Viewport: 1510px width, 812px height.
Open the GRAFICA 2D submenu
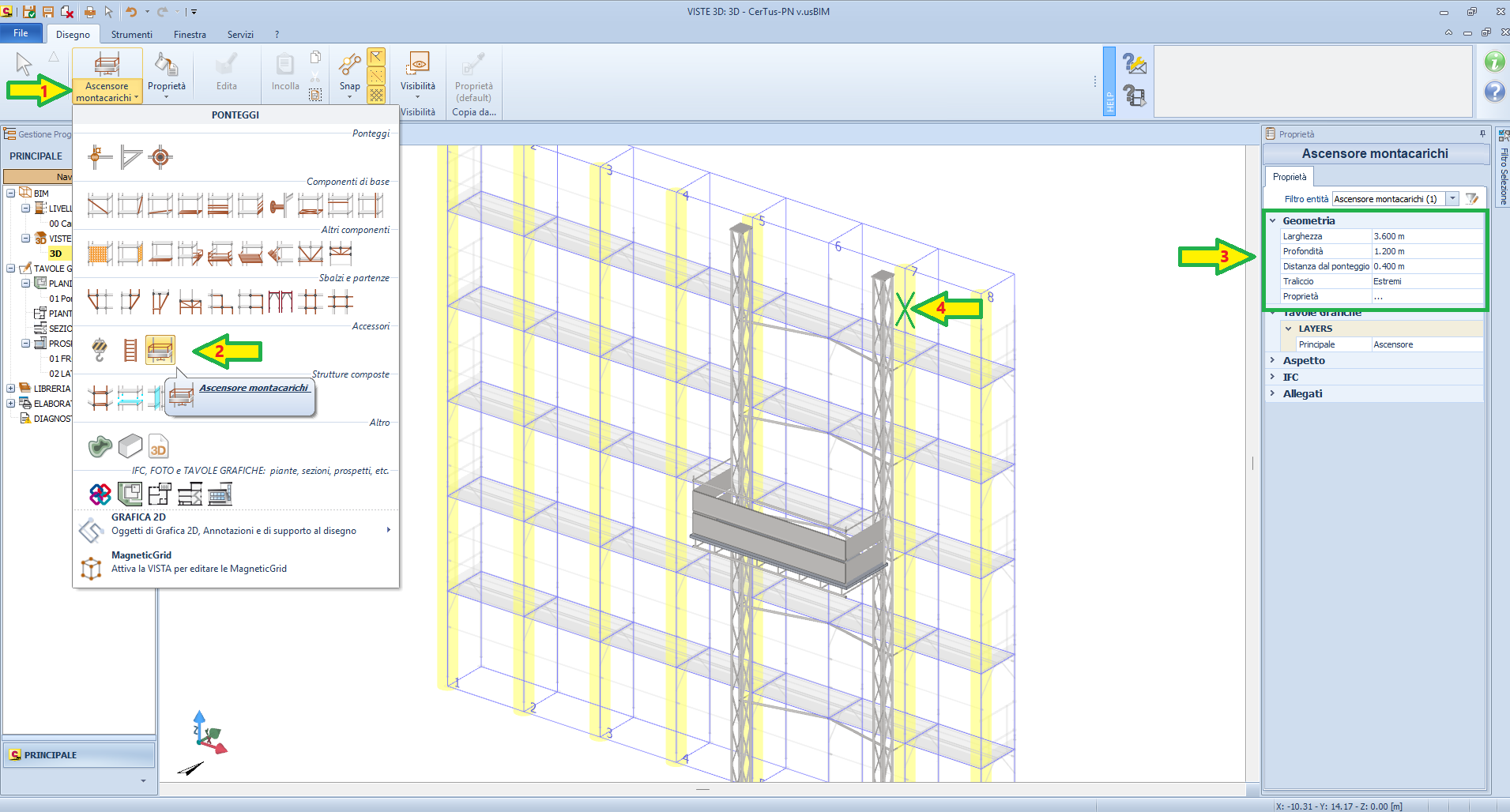235,524
